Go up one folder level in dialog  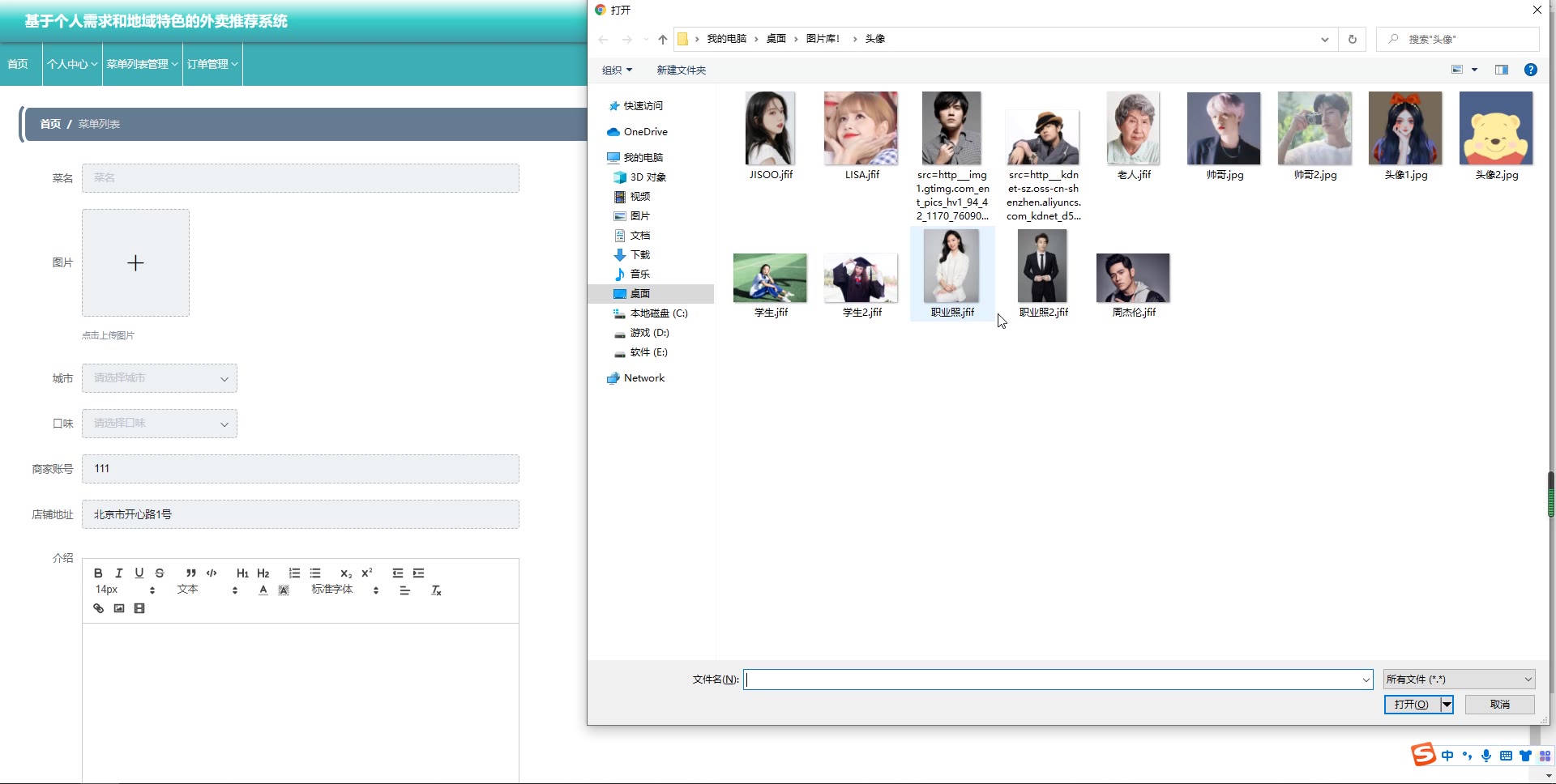tap(663, 39)
